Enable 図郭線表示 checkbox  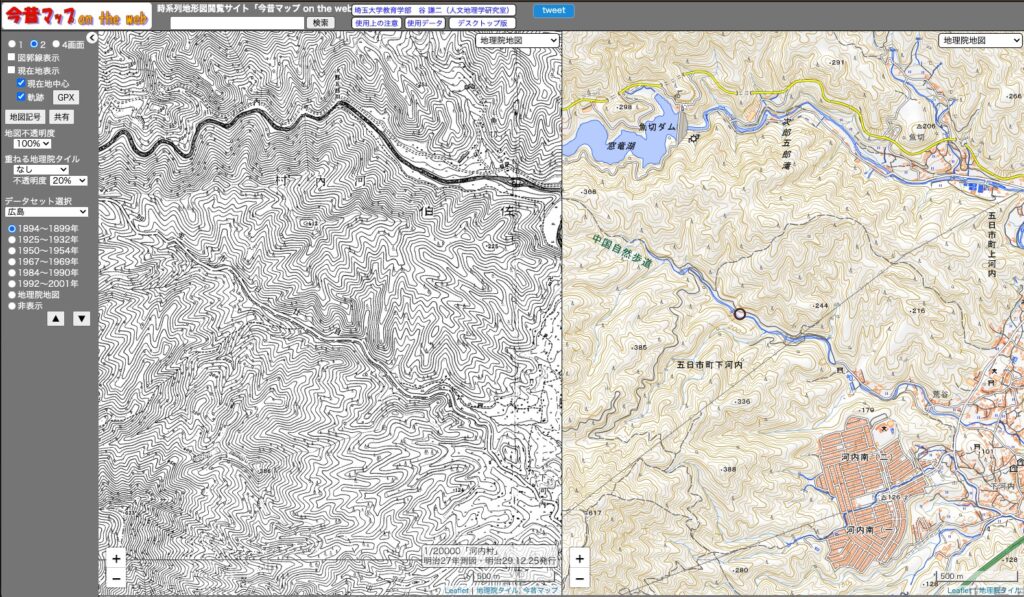pyautogui.click(x=12, y=58)
